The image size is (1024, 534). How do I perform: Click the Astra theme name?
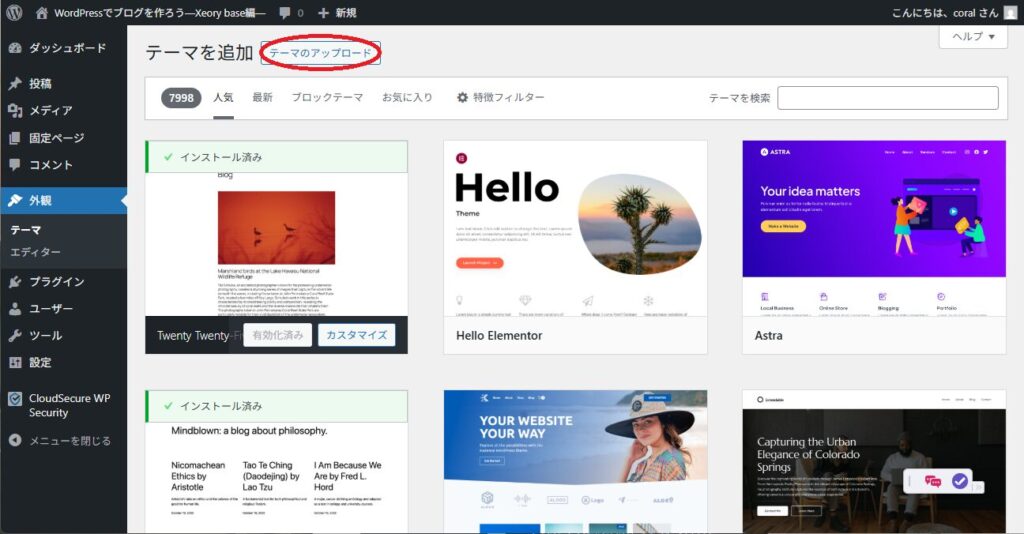click(x=769, y=336)
